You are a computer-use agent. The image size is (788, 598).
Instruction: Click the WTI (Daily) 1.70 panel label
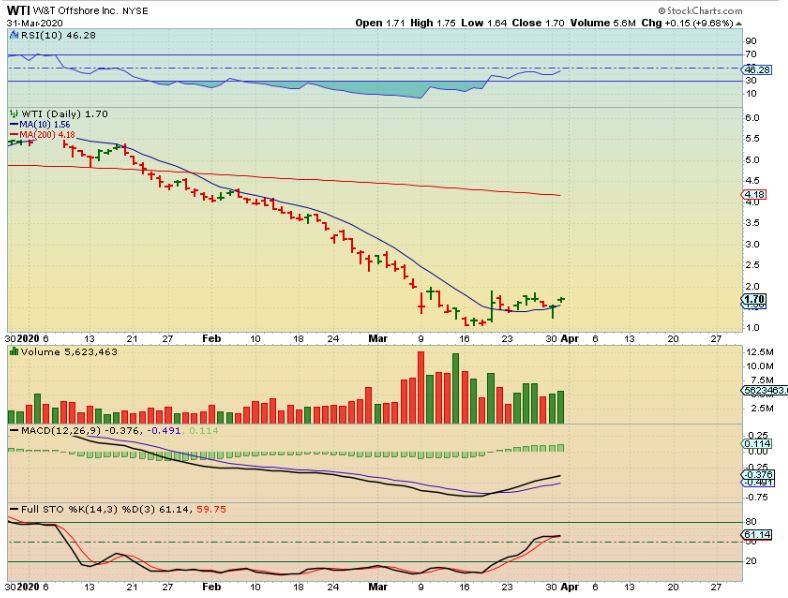64,114
